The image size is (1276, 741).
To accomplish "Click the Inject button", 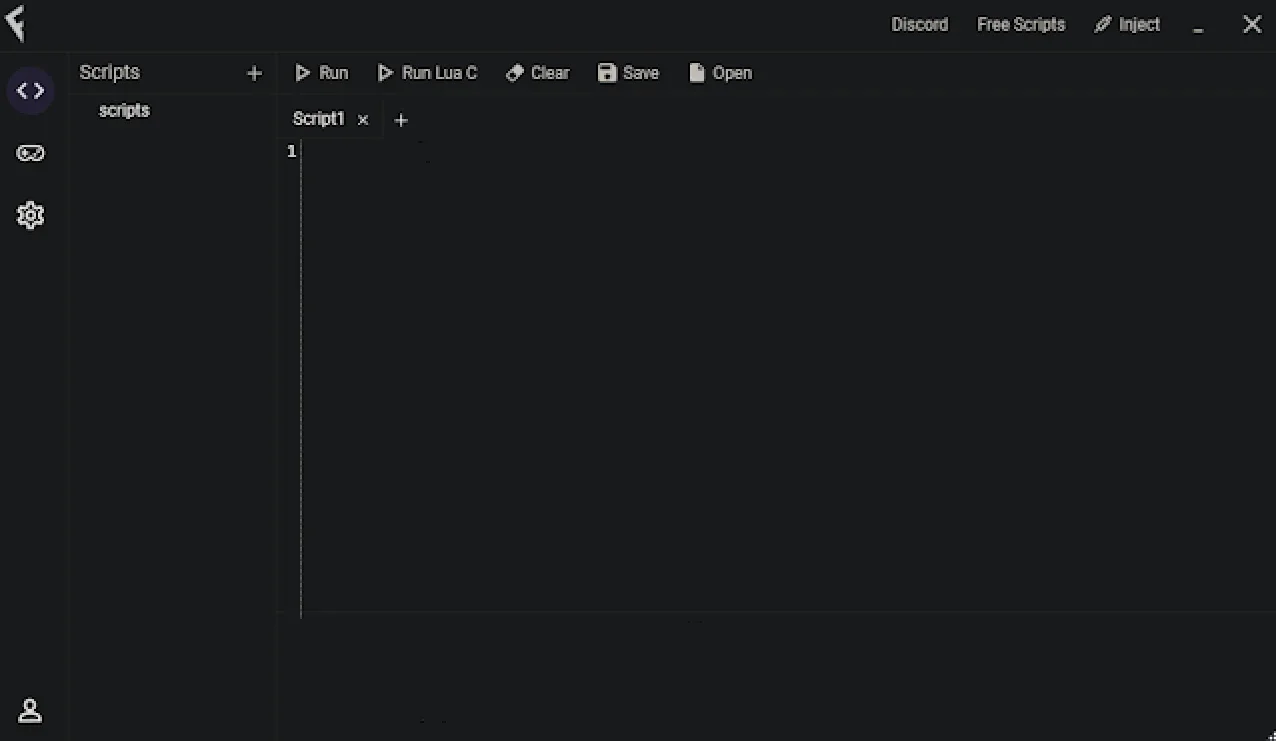I will 1127,24.
